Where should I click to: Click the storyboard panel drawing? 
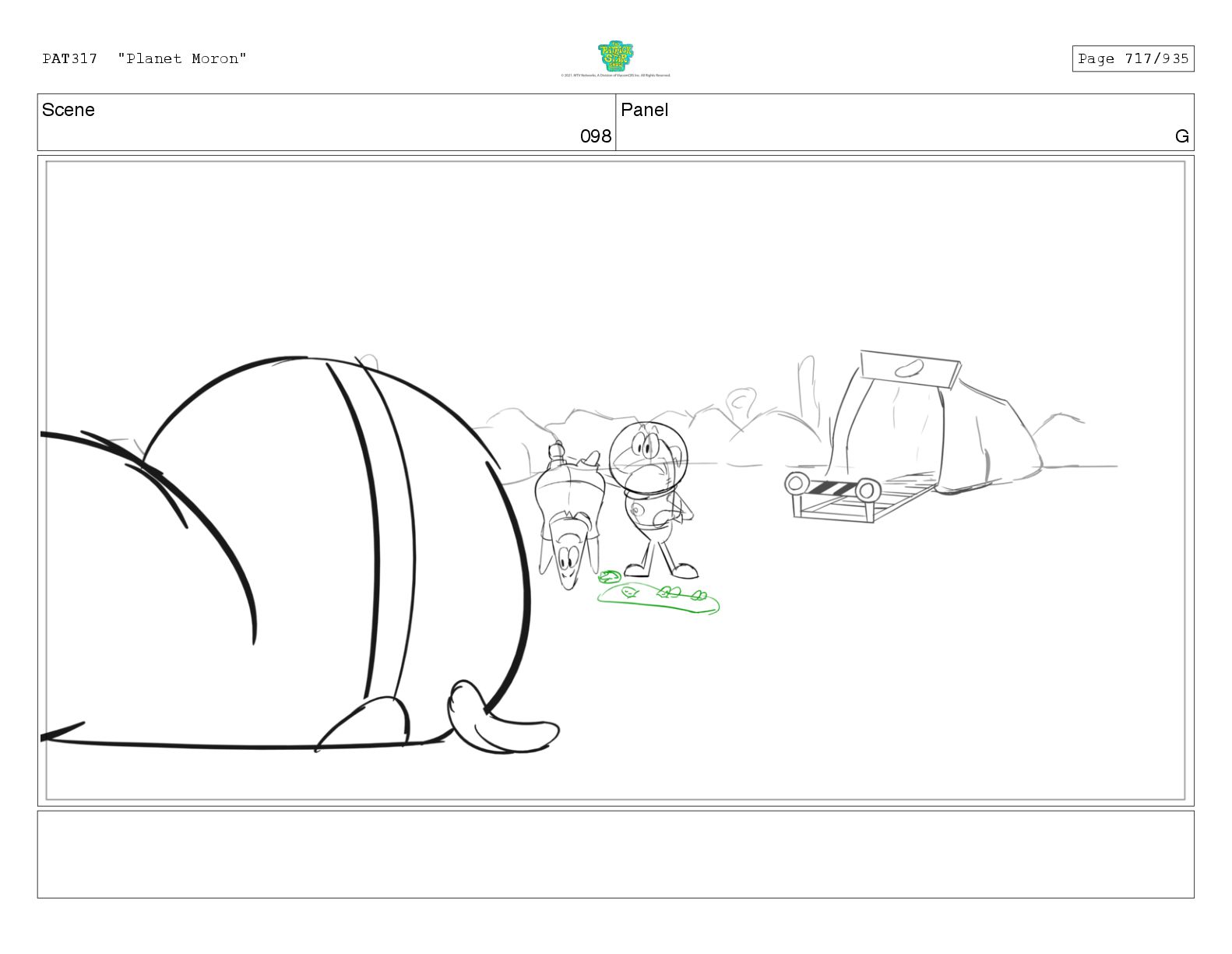pos(615,481)
